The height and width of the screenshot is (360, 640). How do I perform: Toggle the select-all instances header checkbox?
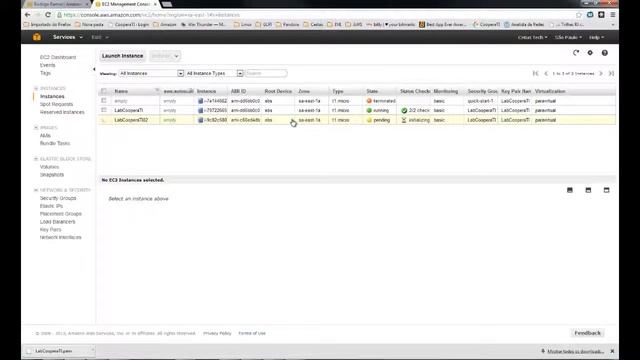(x=104, y=91)
